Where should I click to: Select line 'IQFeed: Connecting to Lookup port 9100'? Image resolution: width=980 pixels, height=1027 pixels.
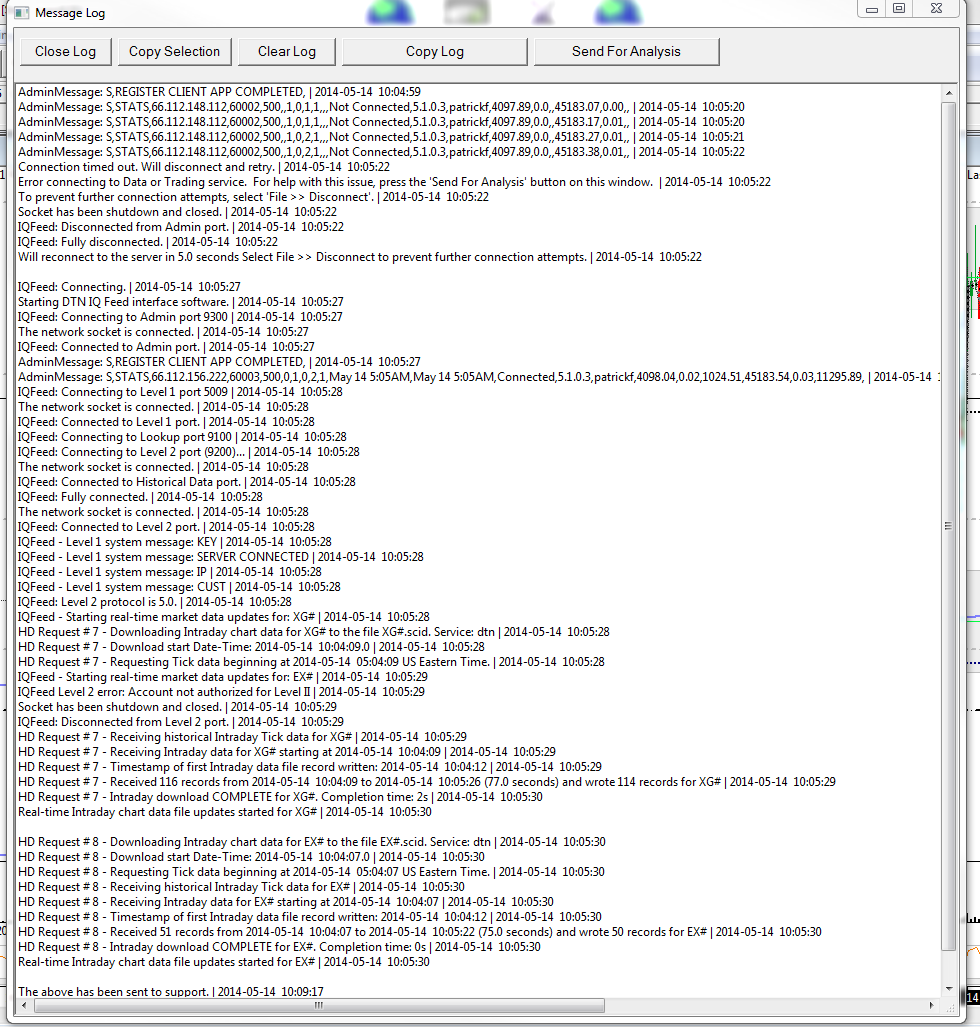point(182,438)
